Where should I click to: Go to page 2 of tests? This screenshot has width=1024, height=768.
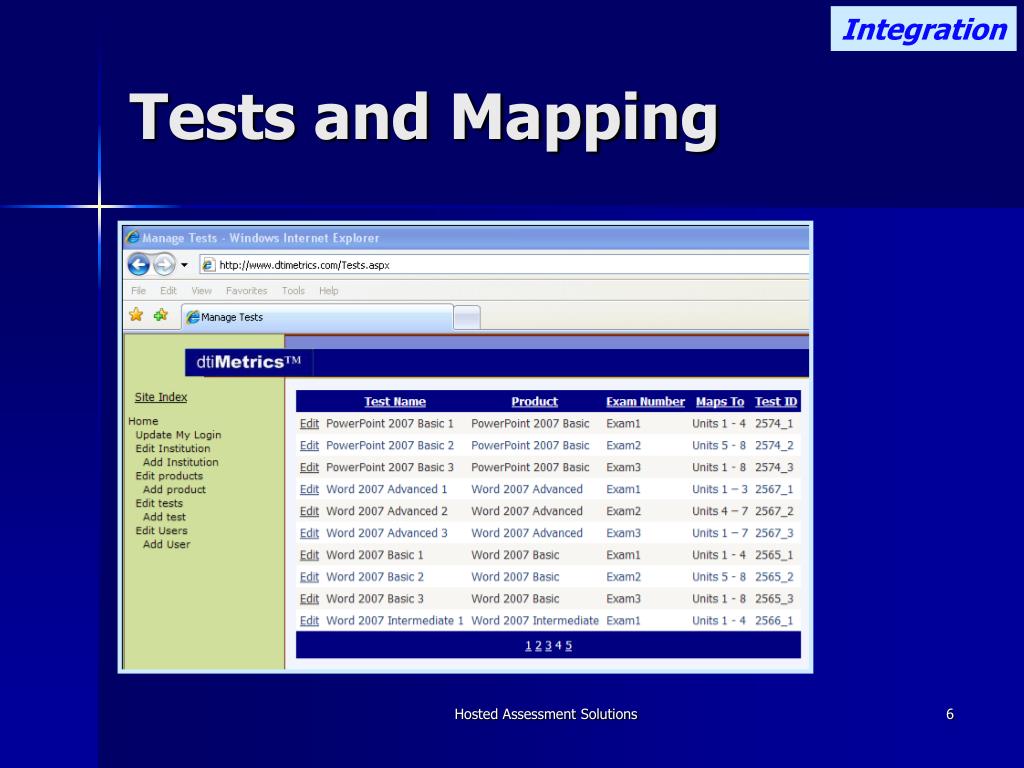click(538, 645)
